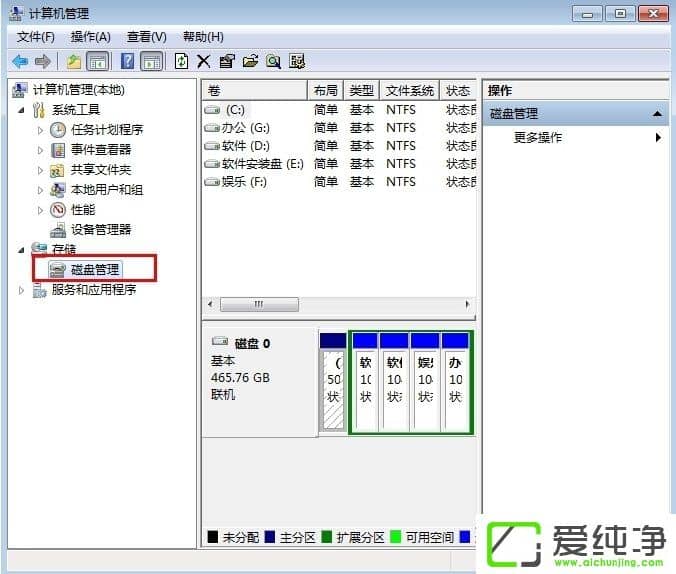Click the up-one-level folder toolbar icon

pyautogui.click(x=74, y=62)
